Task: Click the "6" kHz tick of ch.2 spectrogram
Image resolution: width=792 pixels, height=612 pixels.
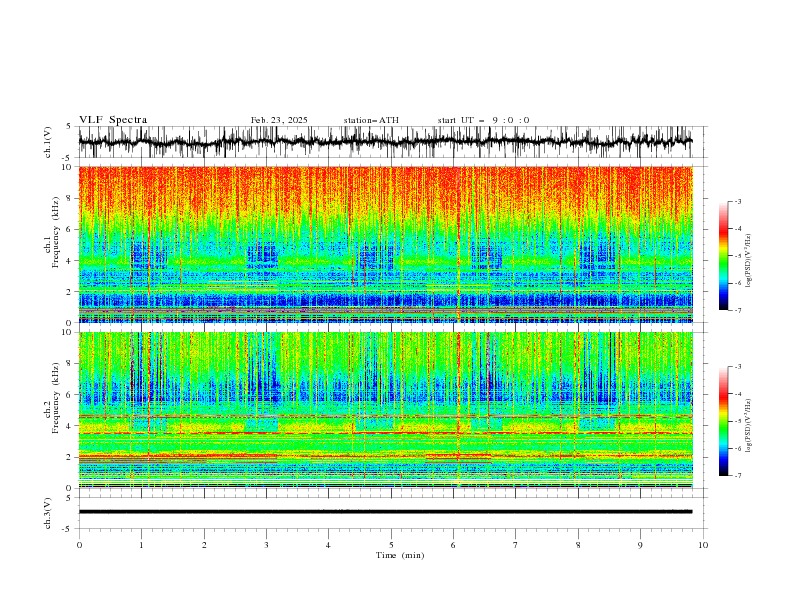Action: [x=69, y=394]
